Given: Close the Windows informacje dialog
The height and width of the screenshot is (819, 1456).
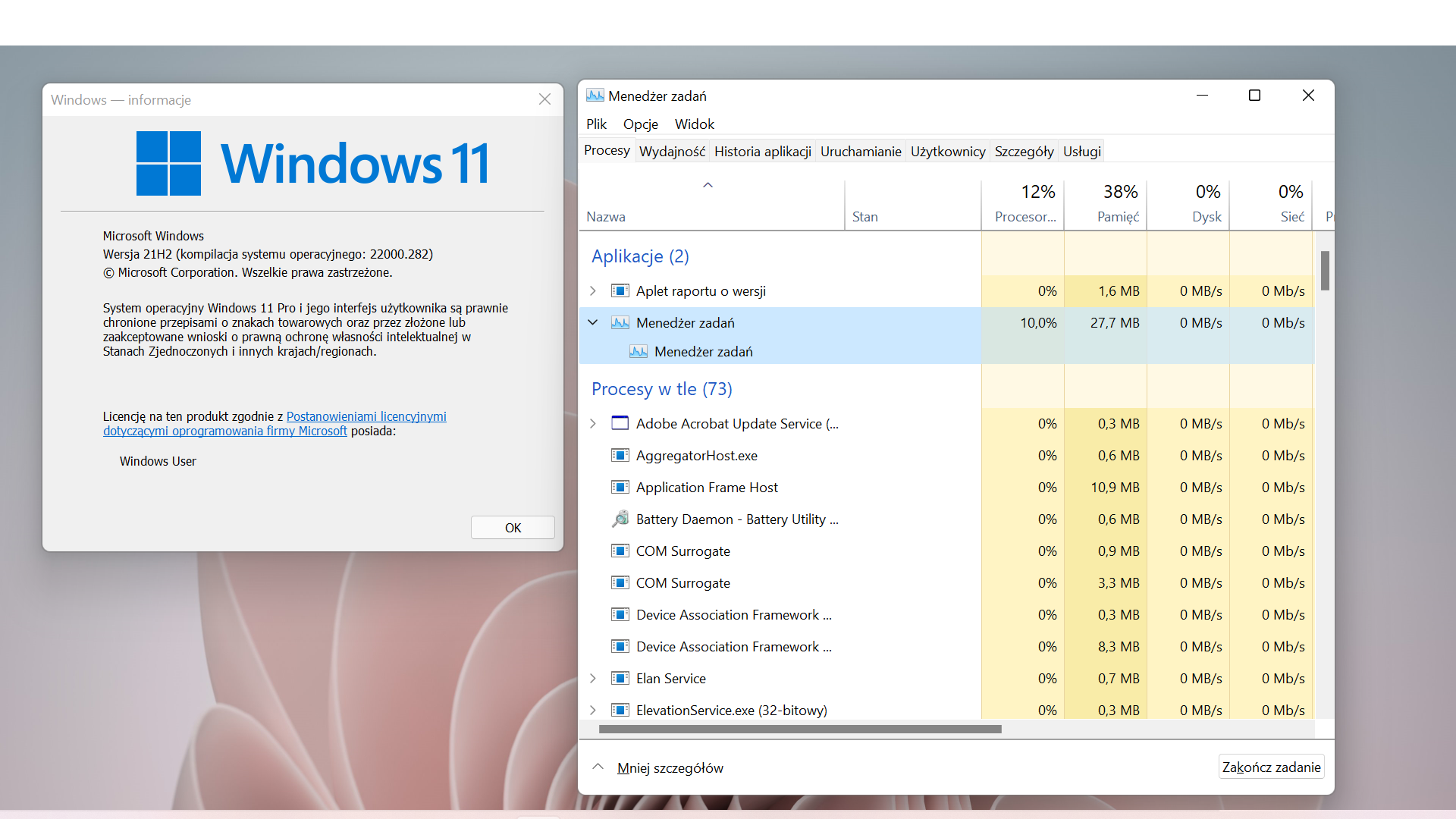Looking at the screenshot, I should tap(544, 99).
